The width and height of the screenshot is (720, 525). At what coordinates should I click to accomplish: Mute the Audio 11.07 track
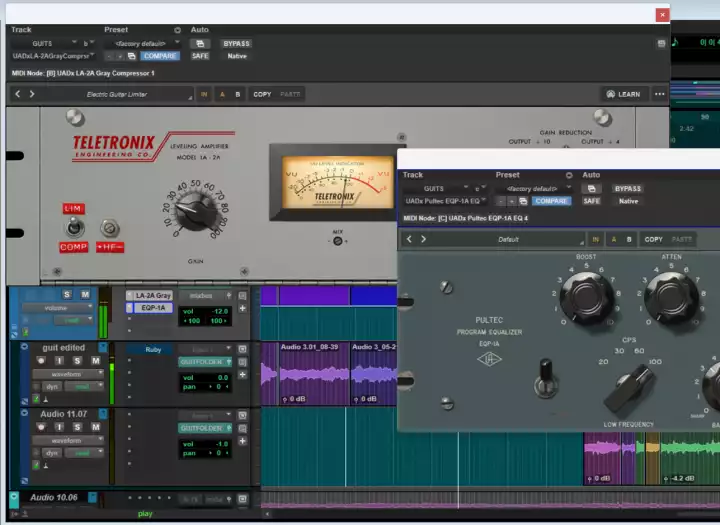click(96, 427)
